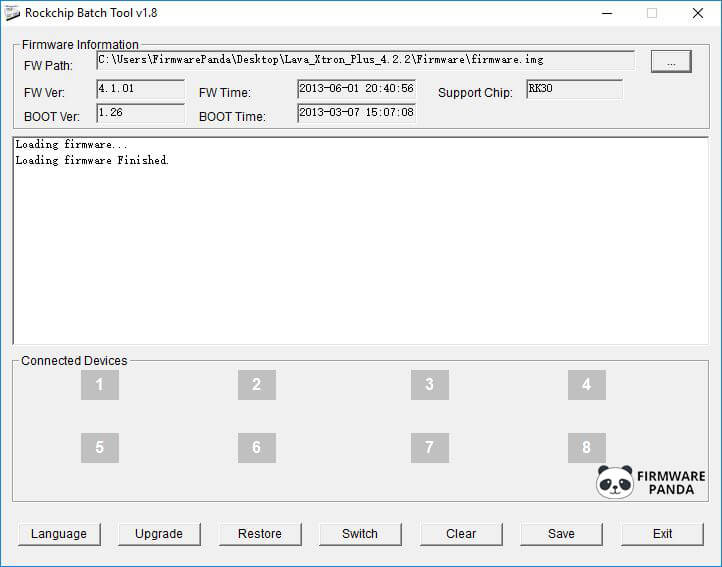Image resolution: width=722 pixels, height=567 pixels.
Task: Select connected device slot 5
Action: 99,448
